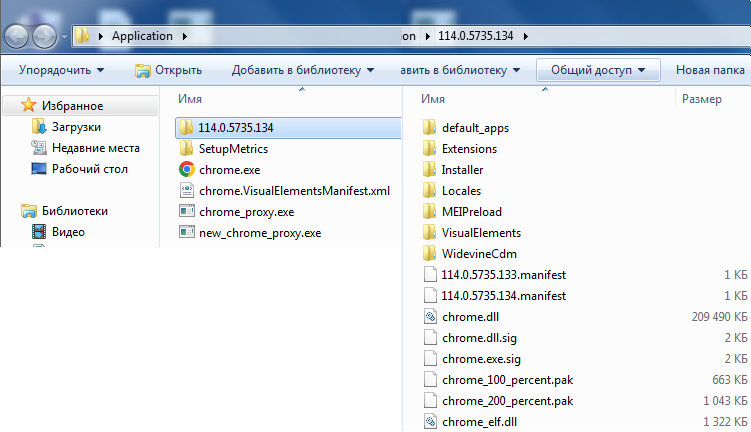Open Общий доступ dropdown
The height and width of the screenshot is (432, 751).
pyautogui.click(x=598, y=70)
